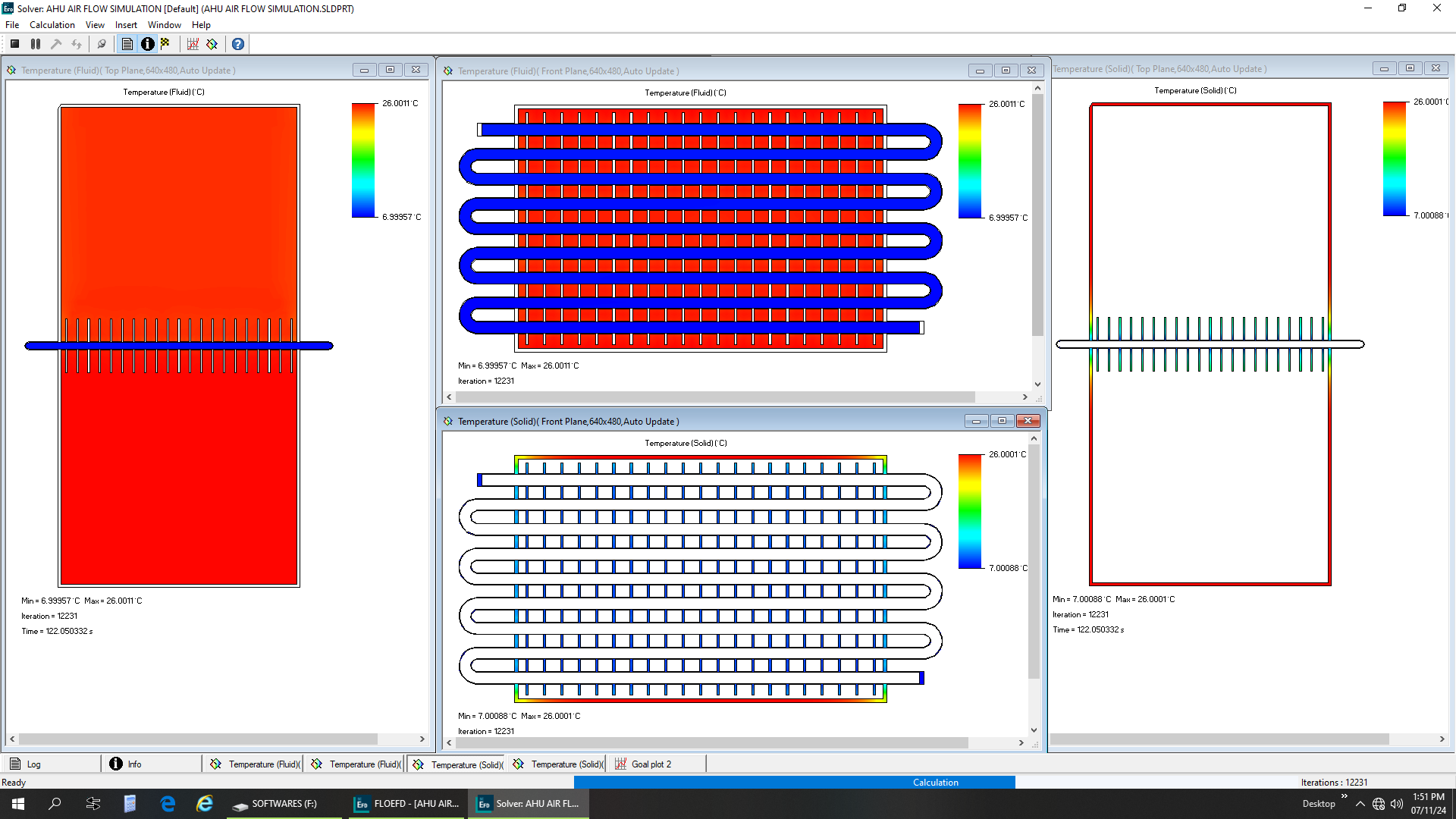This screenshot has width=1456, height=819.
Task: Insert a preview via rainbow diamond icon
Action: (212, 44)
